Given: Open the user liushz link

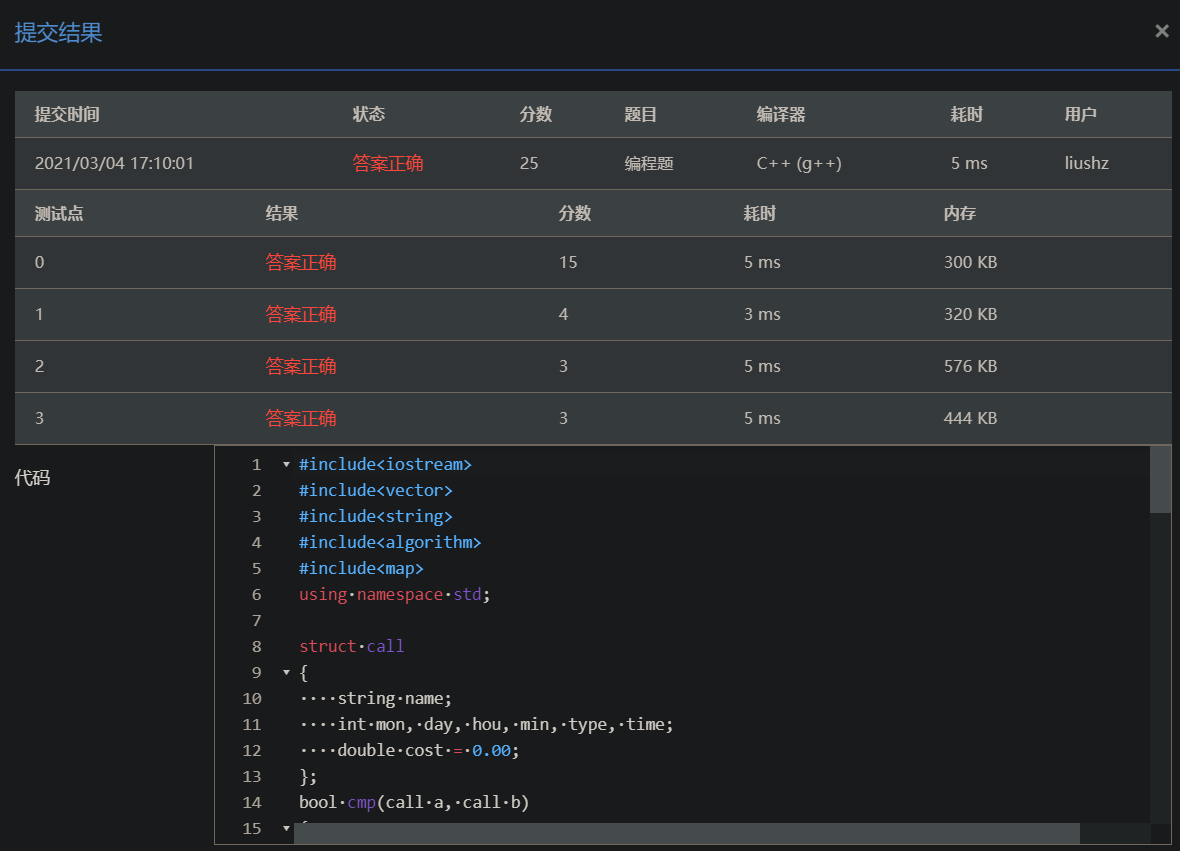Looking at the screenshot, I should tap(1087, 163).
